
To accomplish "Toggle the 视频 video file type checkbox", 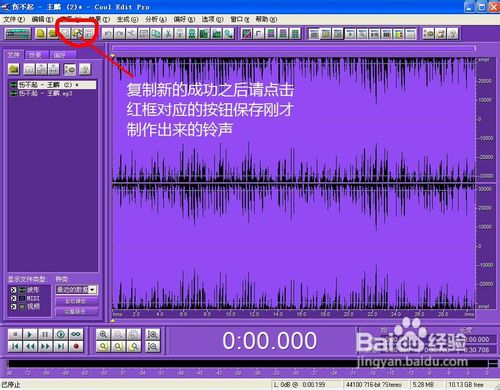I will click(13, 306).
